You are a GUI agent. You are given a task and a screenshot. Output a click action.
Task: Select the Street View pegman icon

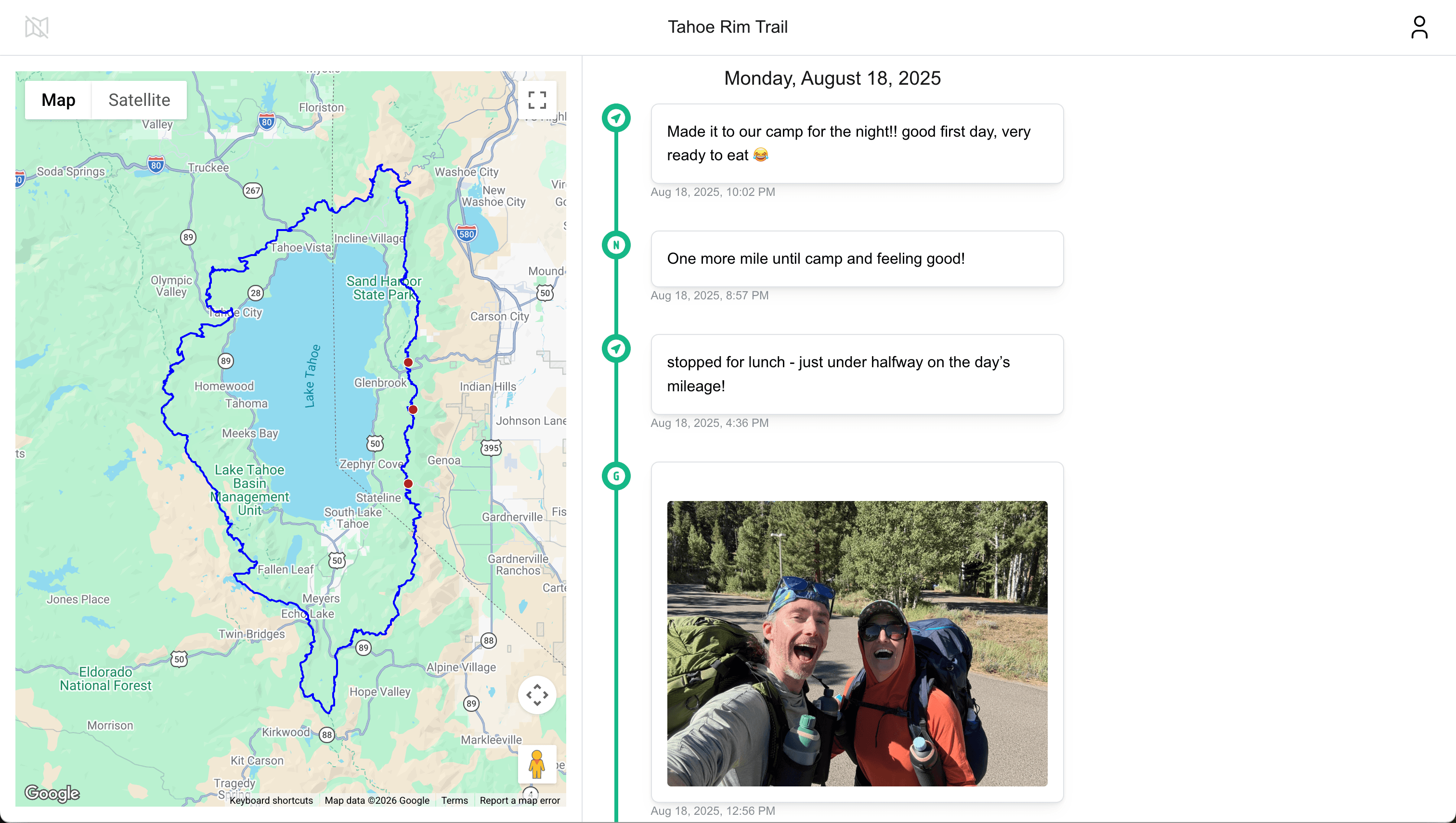(536, 764)
